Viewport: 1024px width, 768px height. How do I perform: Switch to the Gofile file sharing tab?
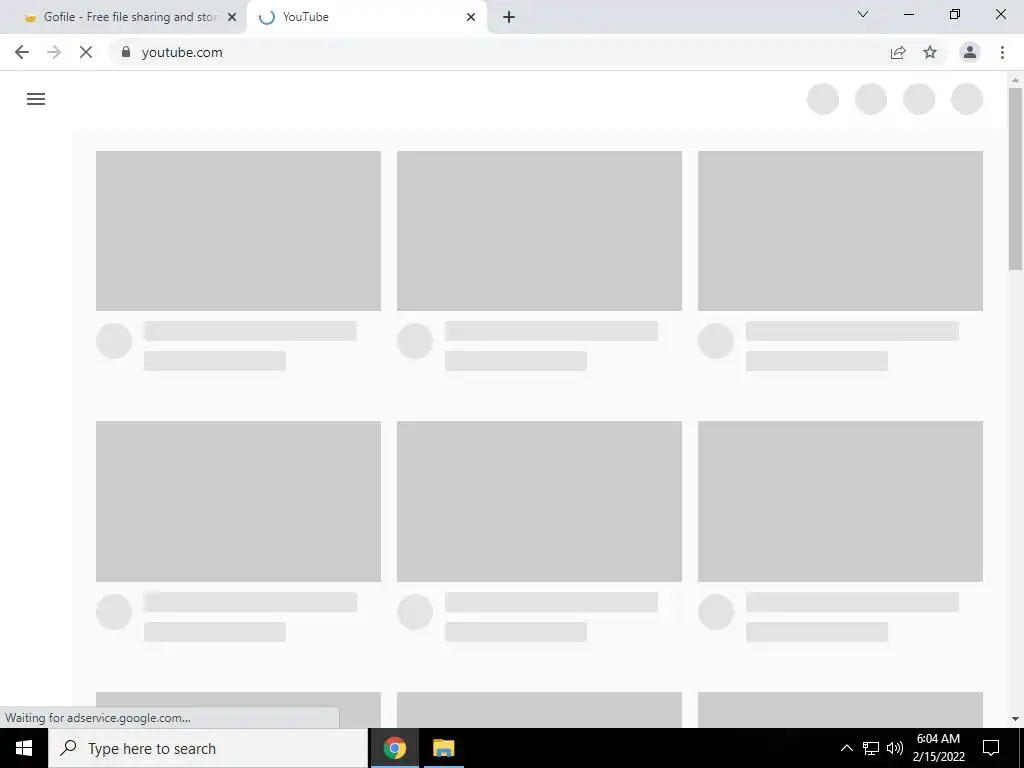(x=130, y=17)
